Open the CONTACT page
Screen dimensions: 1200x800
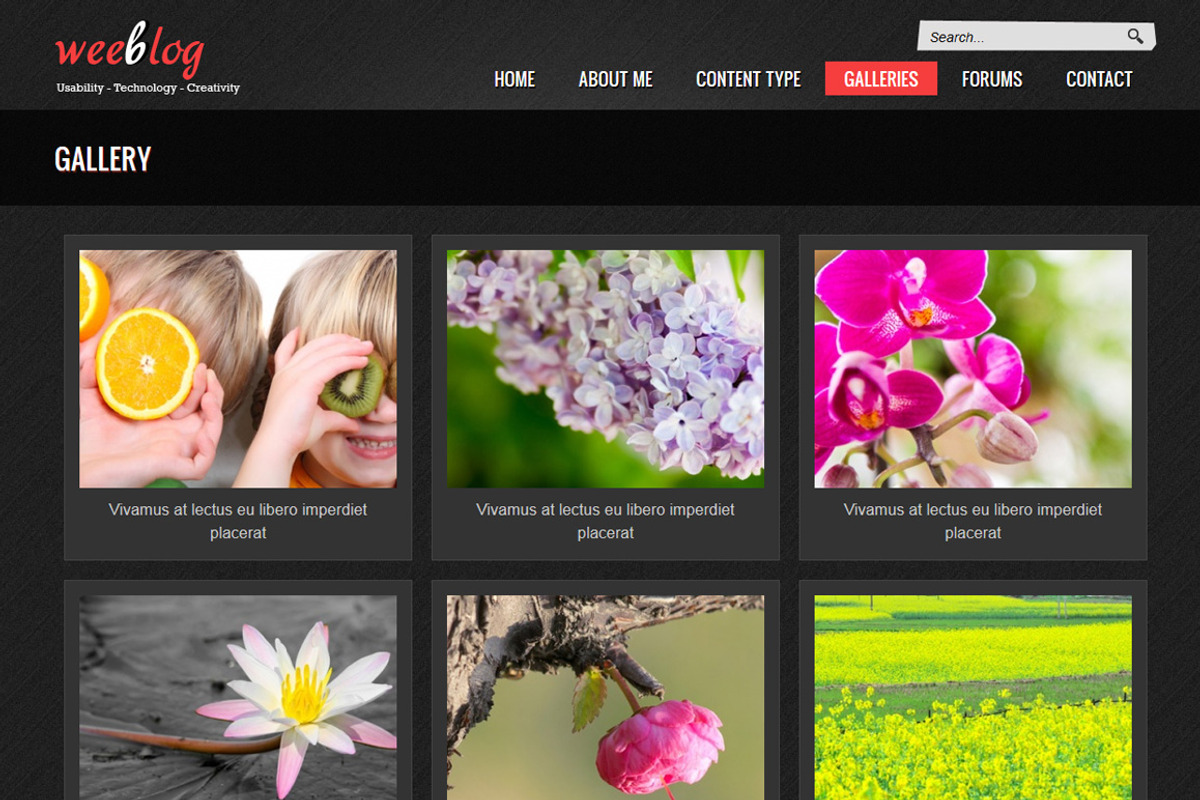(1099, 79)
